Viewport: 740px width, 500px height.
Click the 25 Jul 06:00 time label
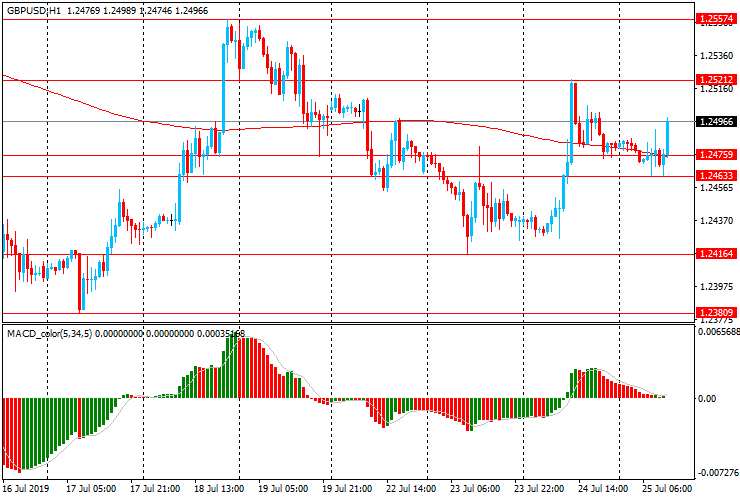tap(667, 488)
